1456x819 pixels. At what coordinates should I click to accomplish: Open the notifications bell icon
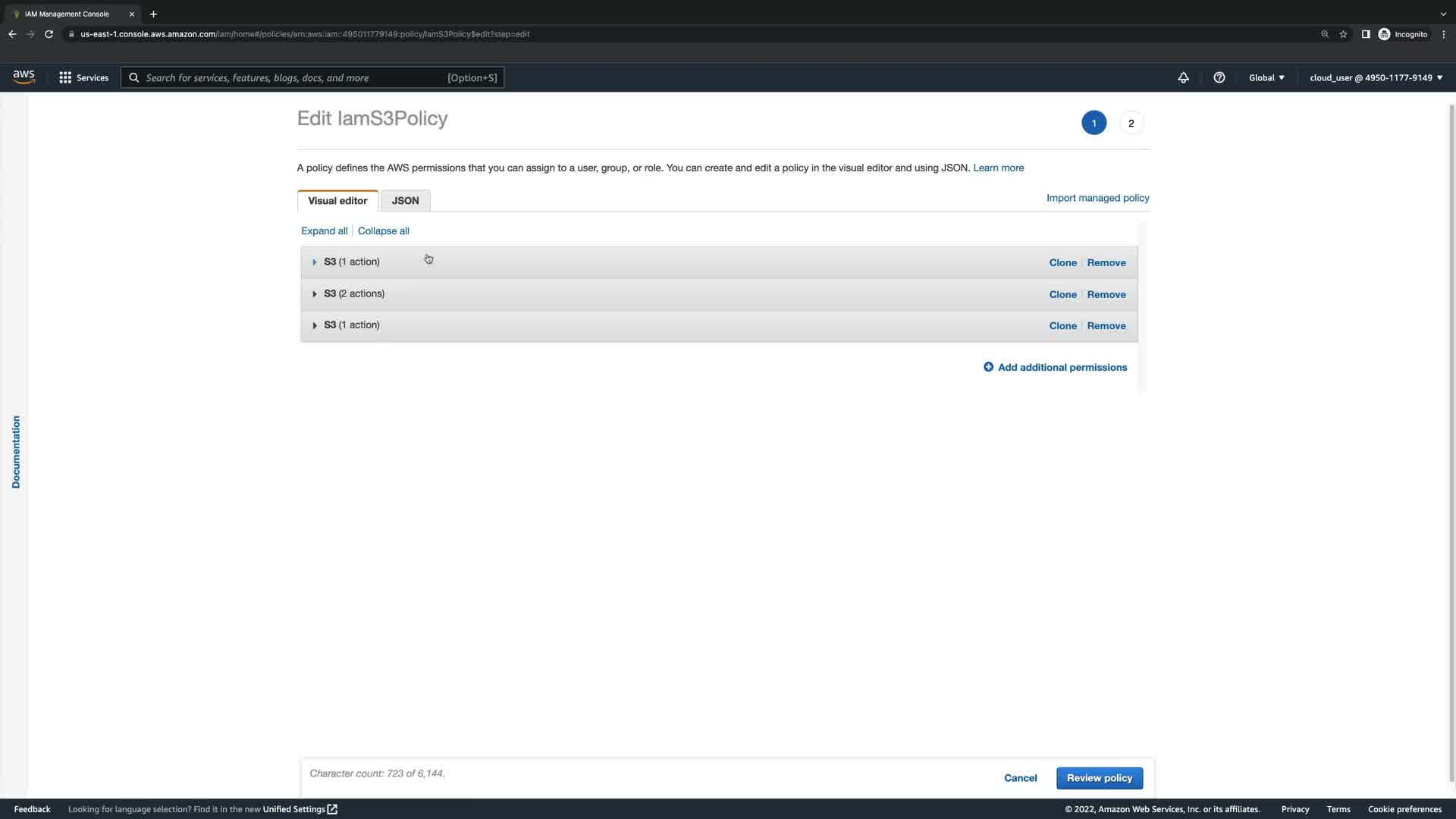click(x=1183, y=77)
